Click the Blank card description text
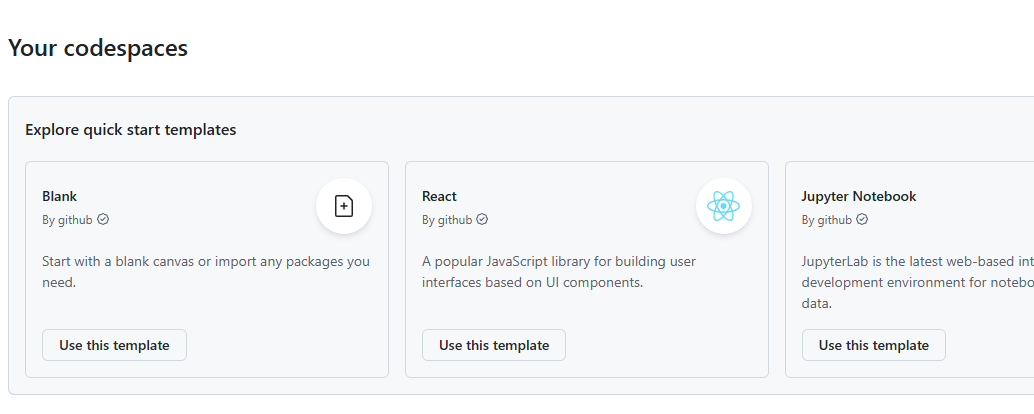Screen dimensions: 1034x414 [x=205, y=271]
